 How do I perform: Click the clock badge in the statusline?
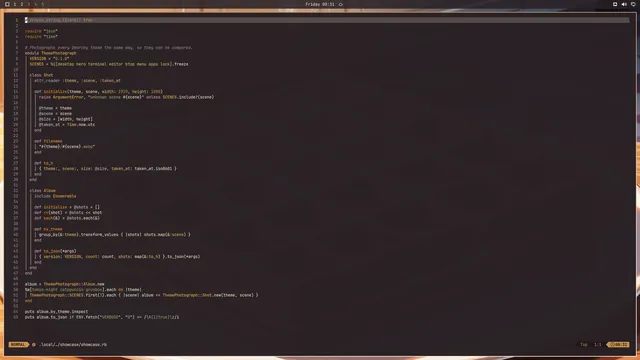618,344
